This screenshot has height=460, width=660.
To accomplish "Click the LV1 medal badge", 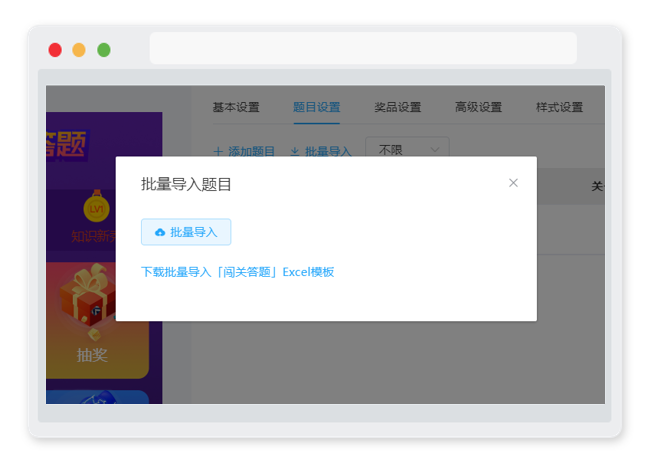I will click(96, 207).
